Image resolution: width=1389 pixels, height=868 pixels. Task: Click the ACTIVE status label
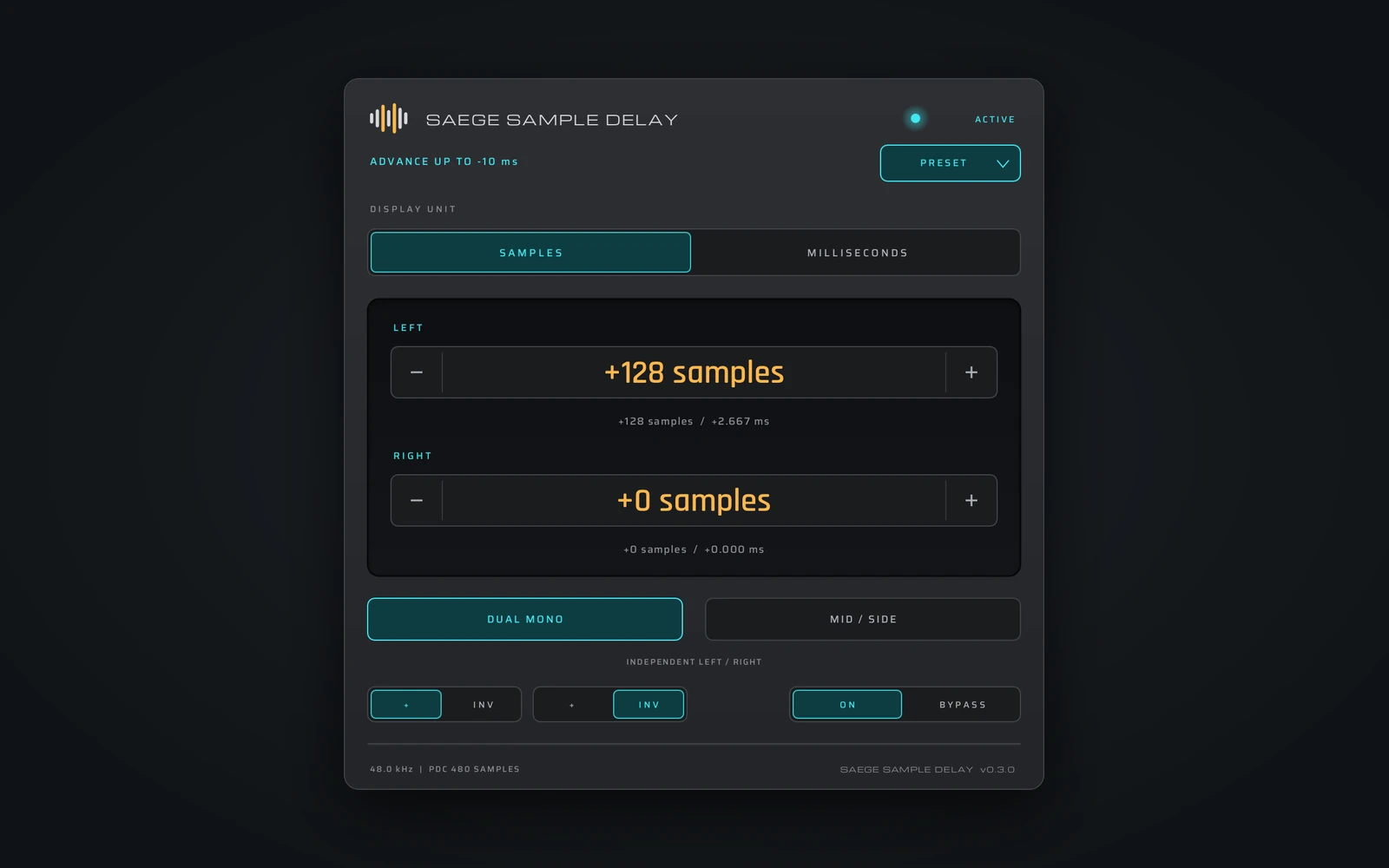tap(995, 120)
